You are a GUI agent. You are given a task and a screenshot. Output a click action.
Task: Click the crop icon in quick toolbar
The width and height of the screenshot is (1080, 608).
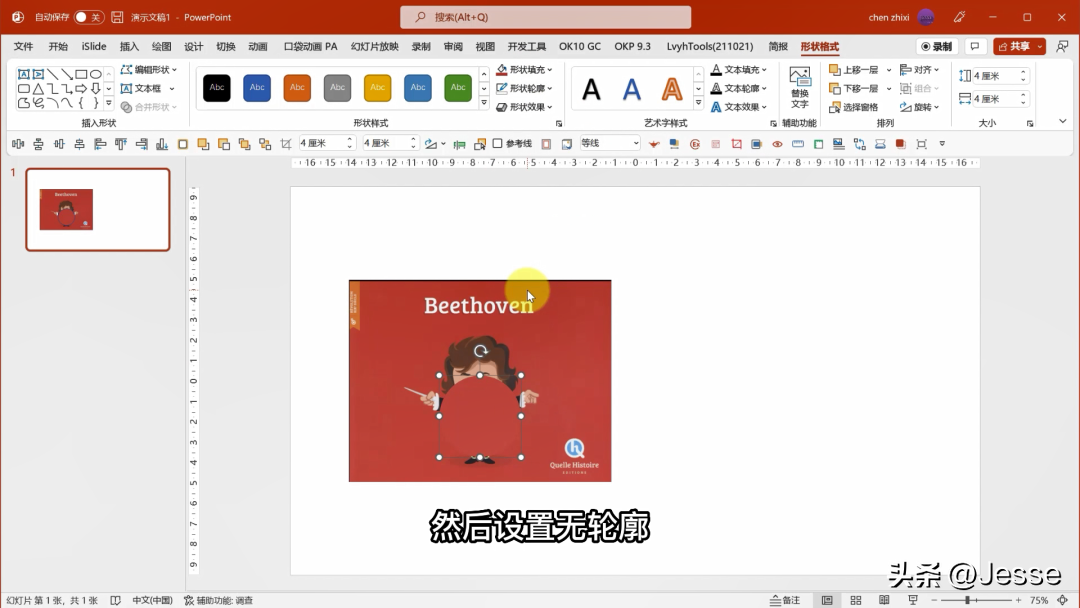coord(286,143)
